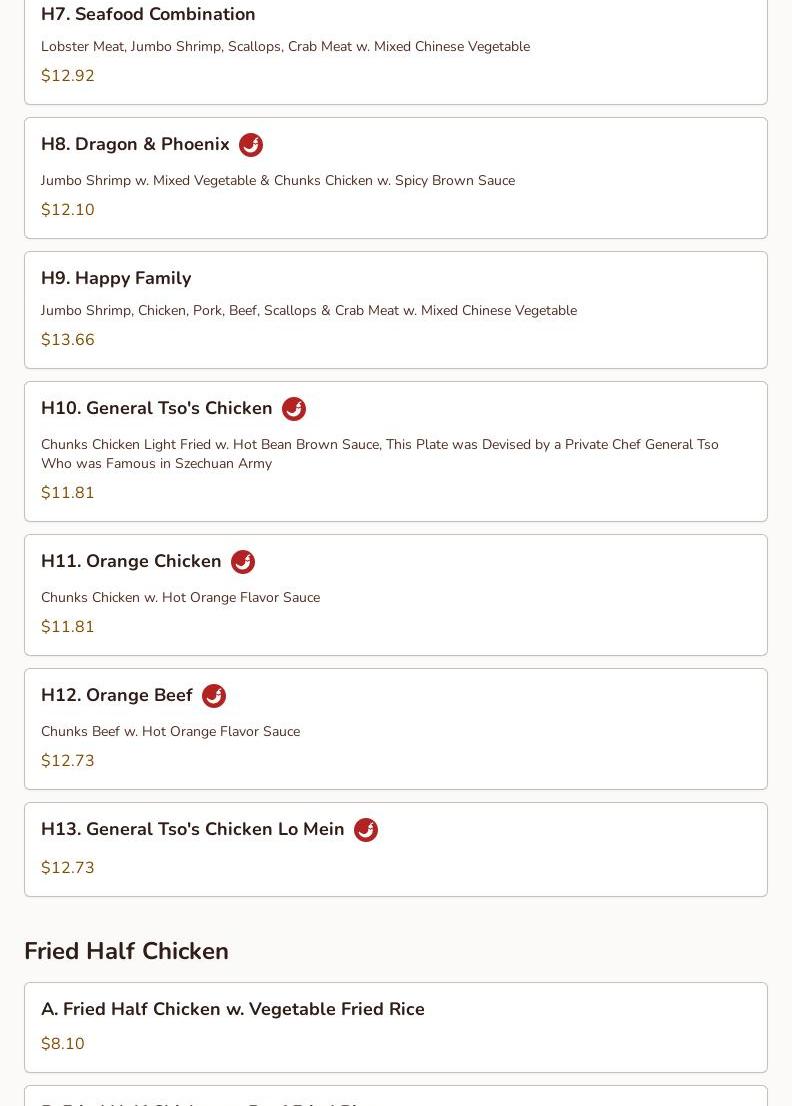Click the $8.10 Fried Half Chicken price
The image size is (792, 1106).
tap(63, 1043)
